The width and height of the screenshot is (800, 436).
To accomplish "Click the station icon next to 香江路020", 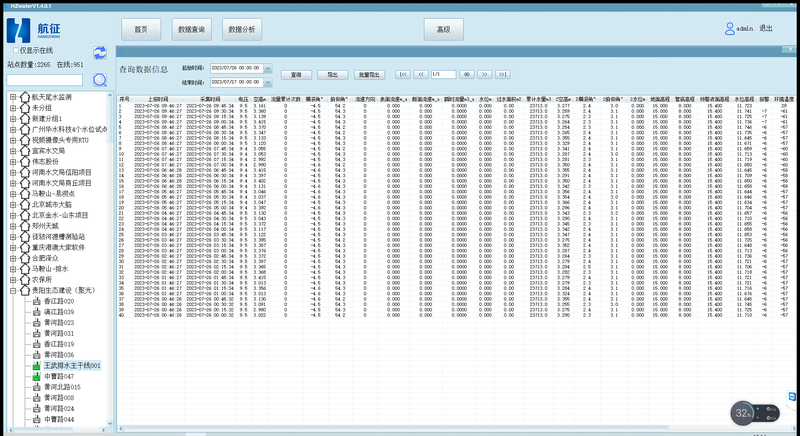I will click(37, 301).
